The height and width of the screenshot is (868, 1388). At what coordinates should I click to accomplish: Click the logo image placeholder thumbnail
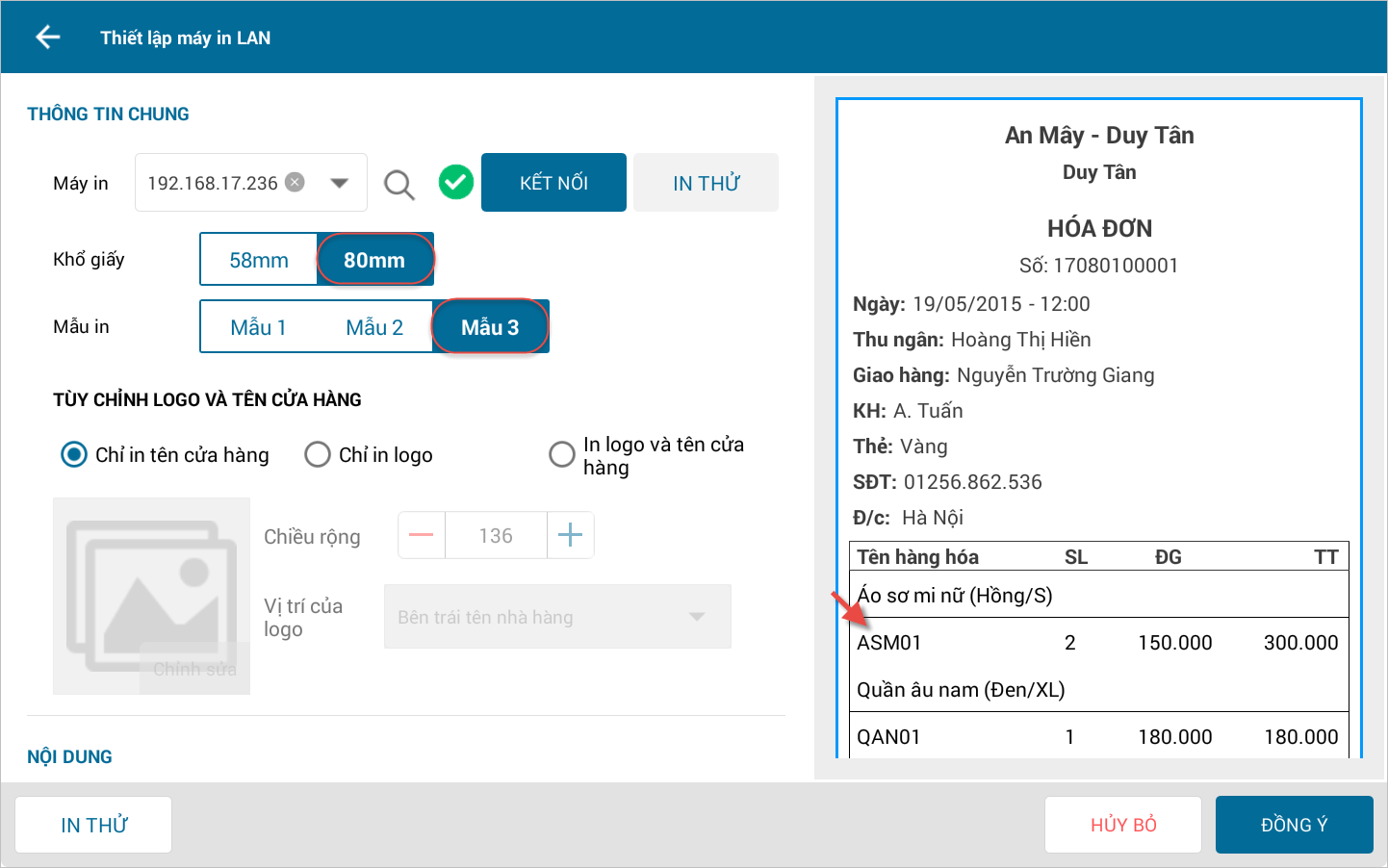pyautogui.click(x=151, y=596)
